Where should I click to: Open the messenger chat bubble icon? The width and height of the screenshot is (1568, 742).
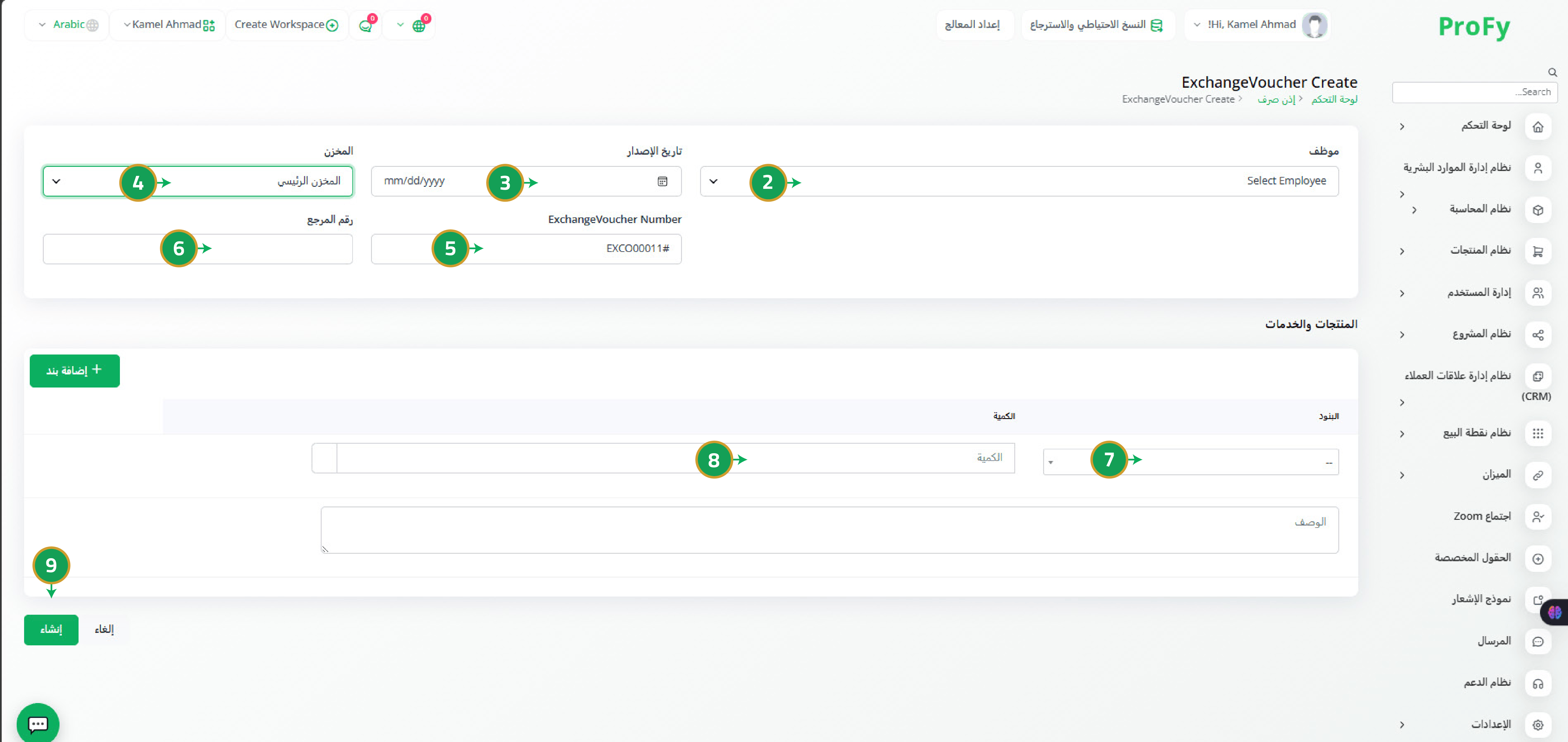1538,641
